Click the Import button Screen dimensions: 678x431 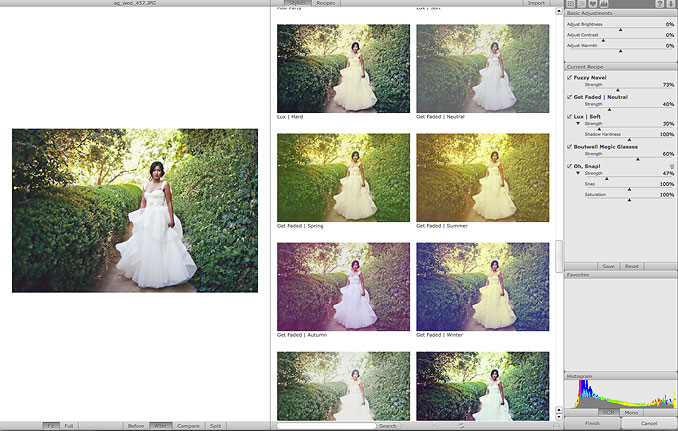tap(536, 3)
